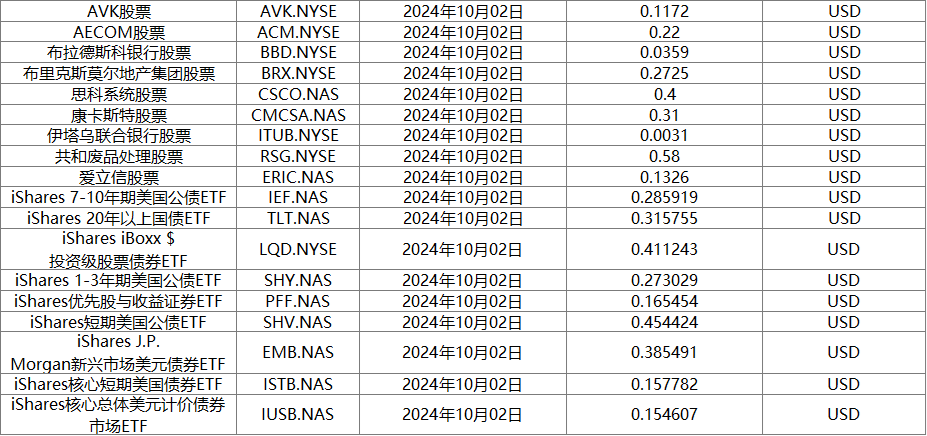This screenshot has width=927, height=436.
Task: Click the value 0.2725
Action: [665, 73]
